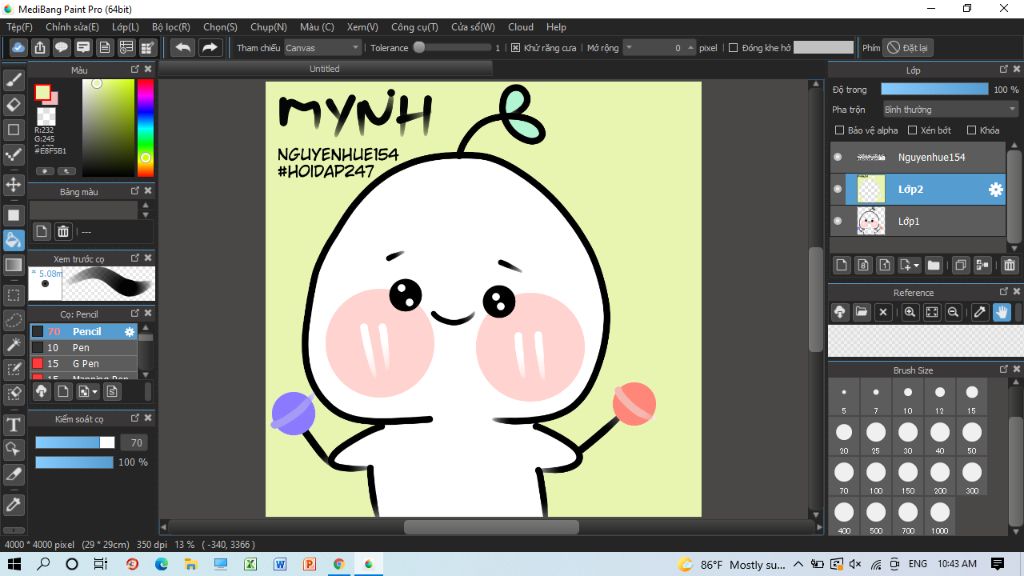Select the Lớp1 layer
Viewport: 1024px width, 576px height.
tap(918, 221)
